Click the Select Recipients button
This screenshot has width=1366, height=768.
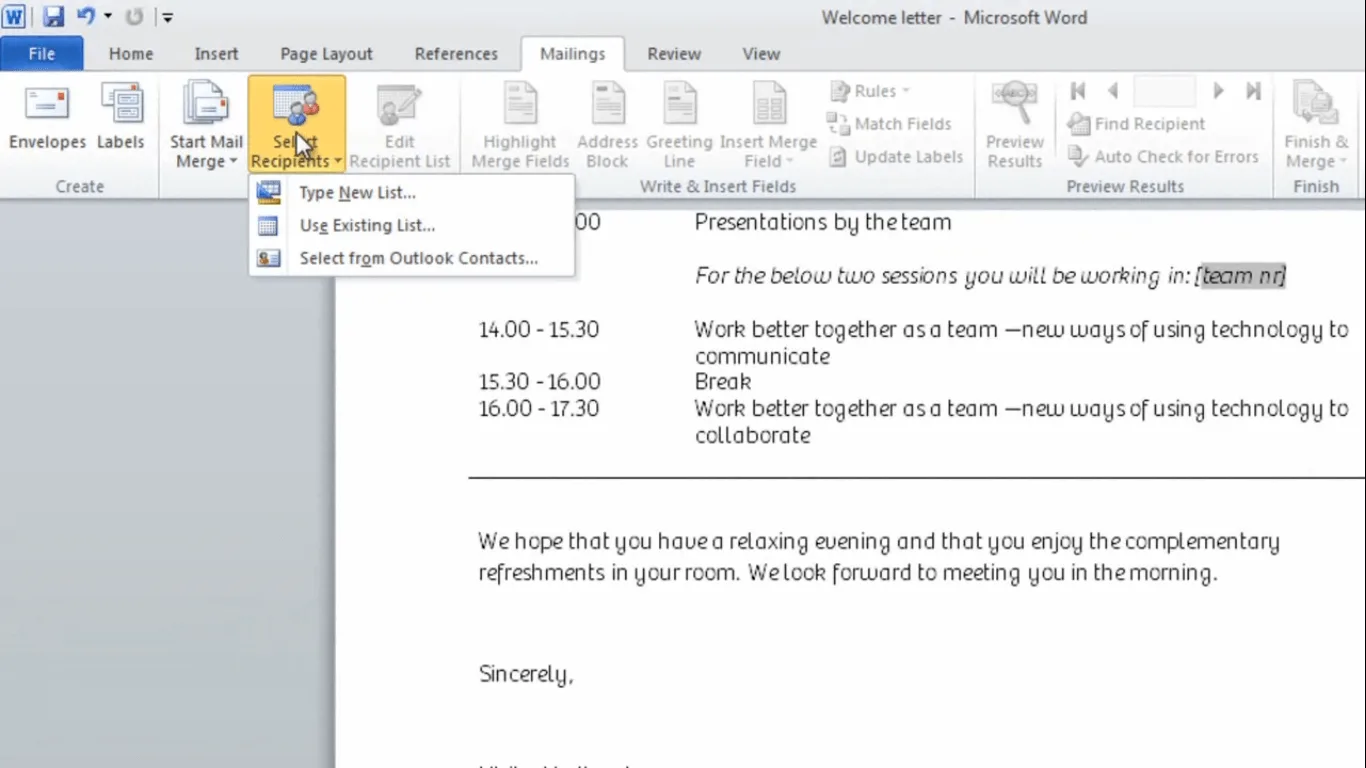[297, 125]
